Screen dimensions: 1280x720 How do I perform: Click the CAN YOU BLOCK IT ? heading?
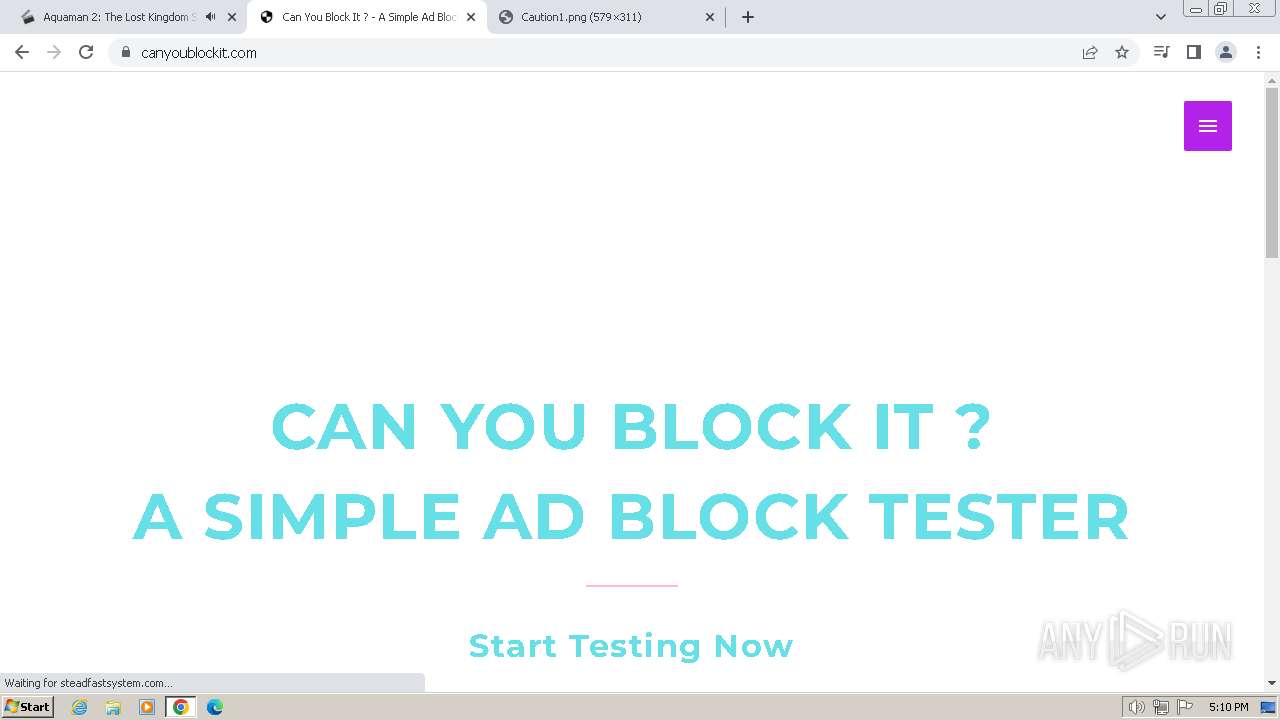(631, 427)
